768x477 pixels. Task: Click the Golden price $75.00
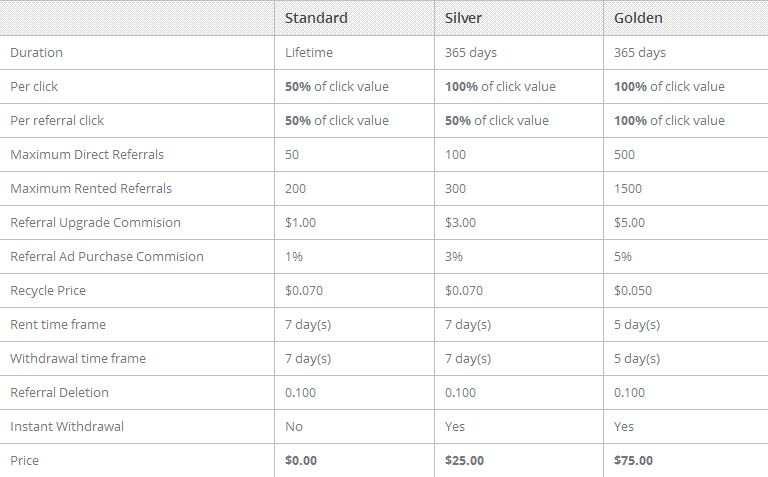pyautogui.click(x=633, y=460)
